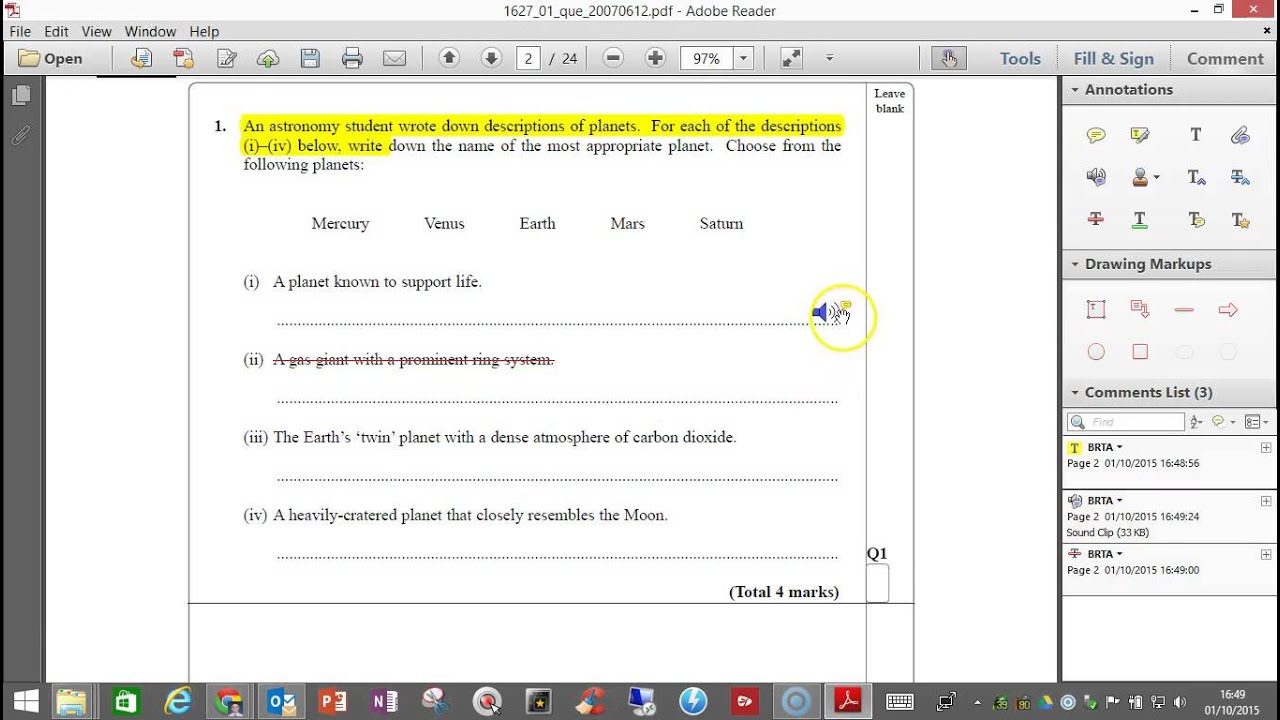Expand the Sound Clip comment entry
Screen dimensions: 1280x720
1266,501
